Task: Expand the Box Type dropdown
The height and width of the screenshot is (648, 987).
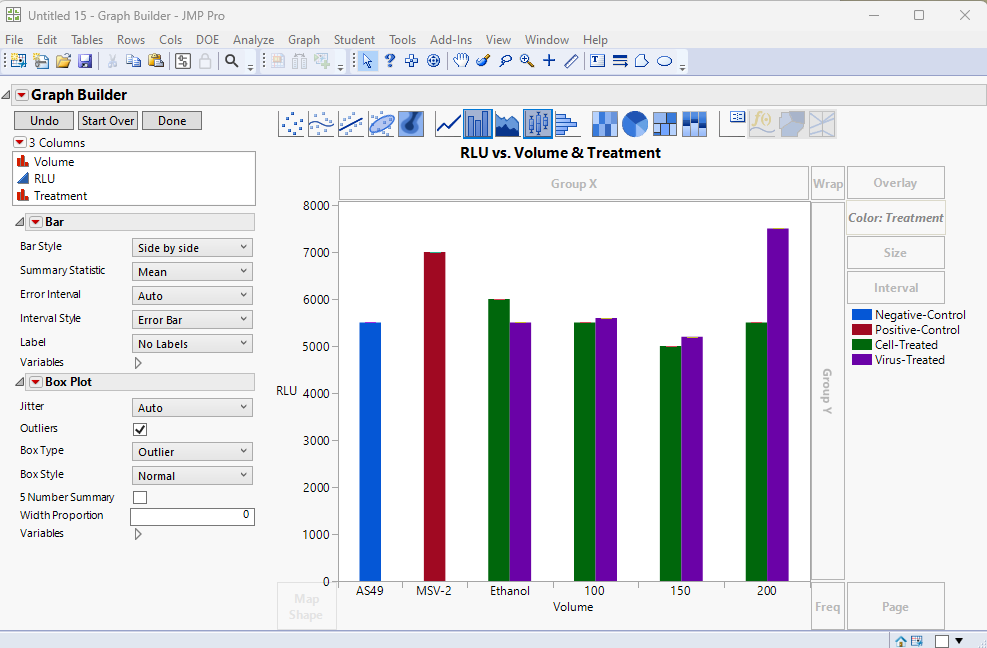Action: click(192, 452)
